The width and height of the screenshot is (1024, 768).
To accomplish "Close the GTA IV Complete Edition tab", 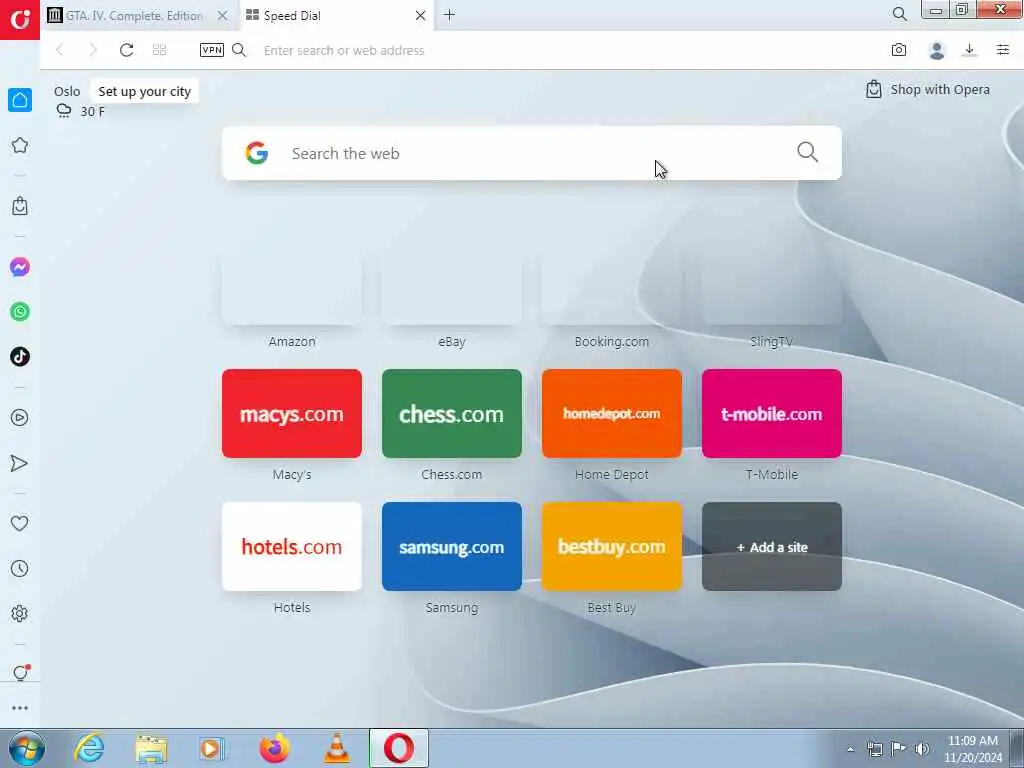I will point(223,16).
